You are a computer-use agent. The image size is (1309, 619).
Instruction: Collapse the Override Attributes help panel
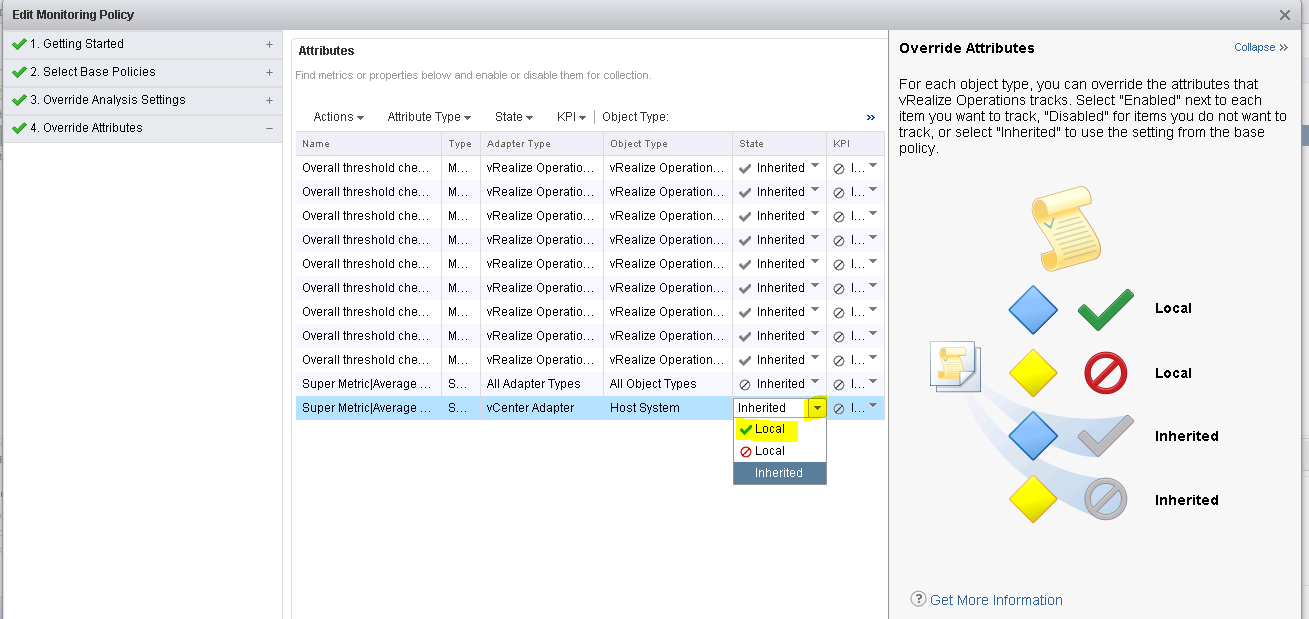pyautogui.click(x=1261, y=47)
